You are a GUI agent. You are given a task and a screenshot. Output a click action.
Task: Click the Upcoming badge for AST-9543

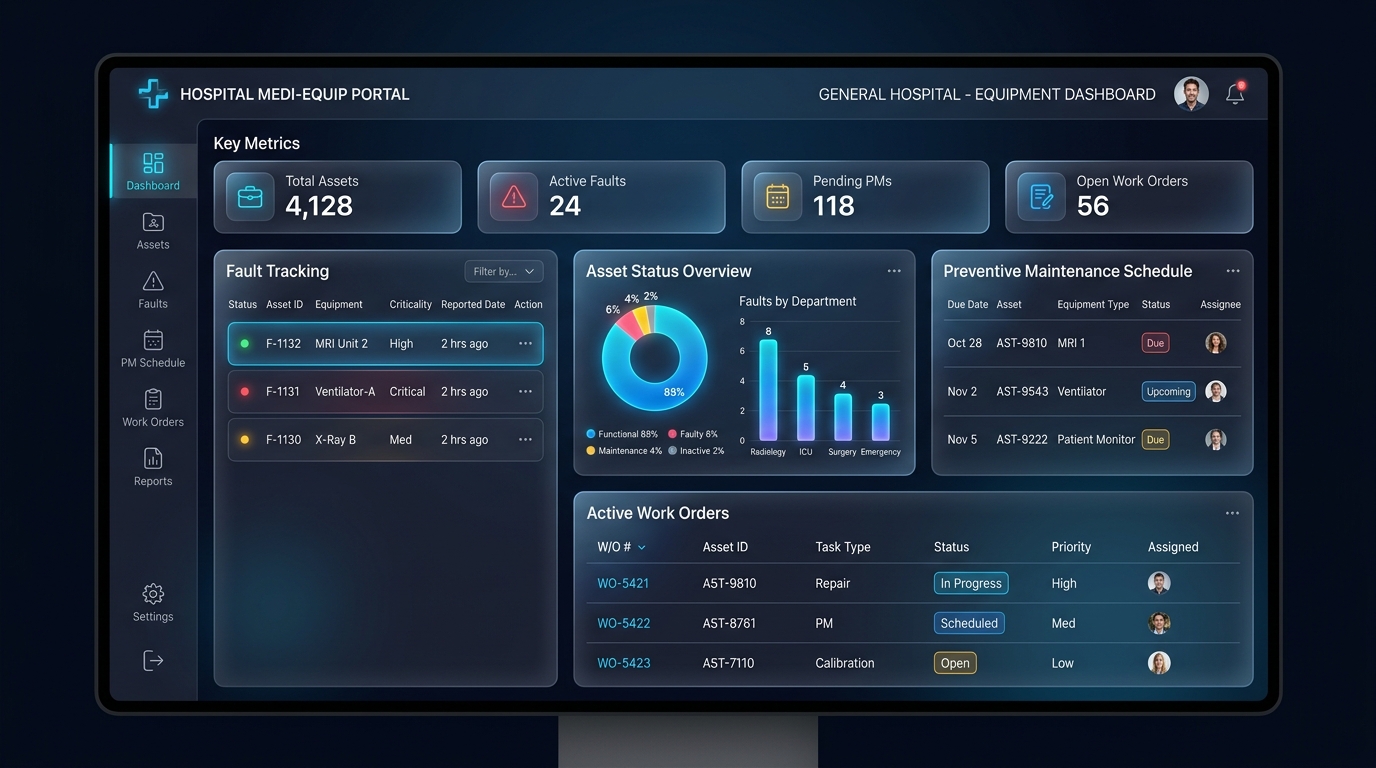1169,391
